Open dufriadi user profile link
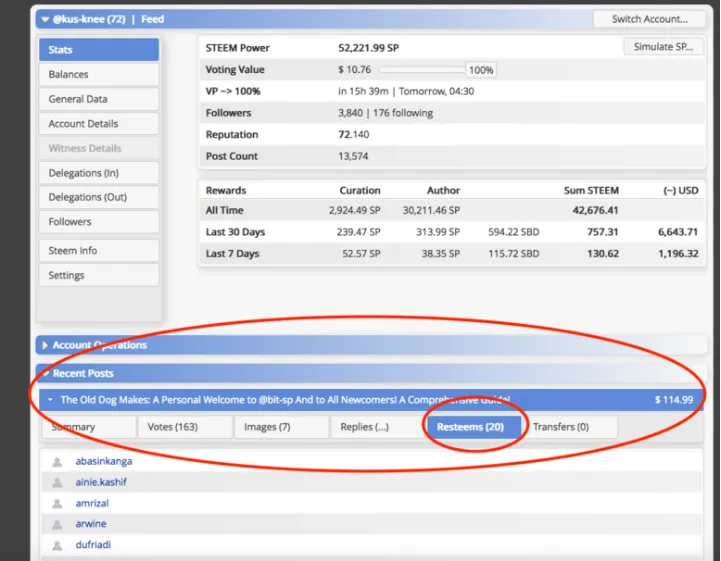The height and width of the screenshot is (561, 721). [x=93, y=545]
